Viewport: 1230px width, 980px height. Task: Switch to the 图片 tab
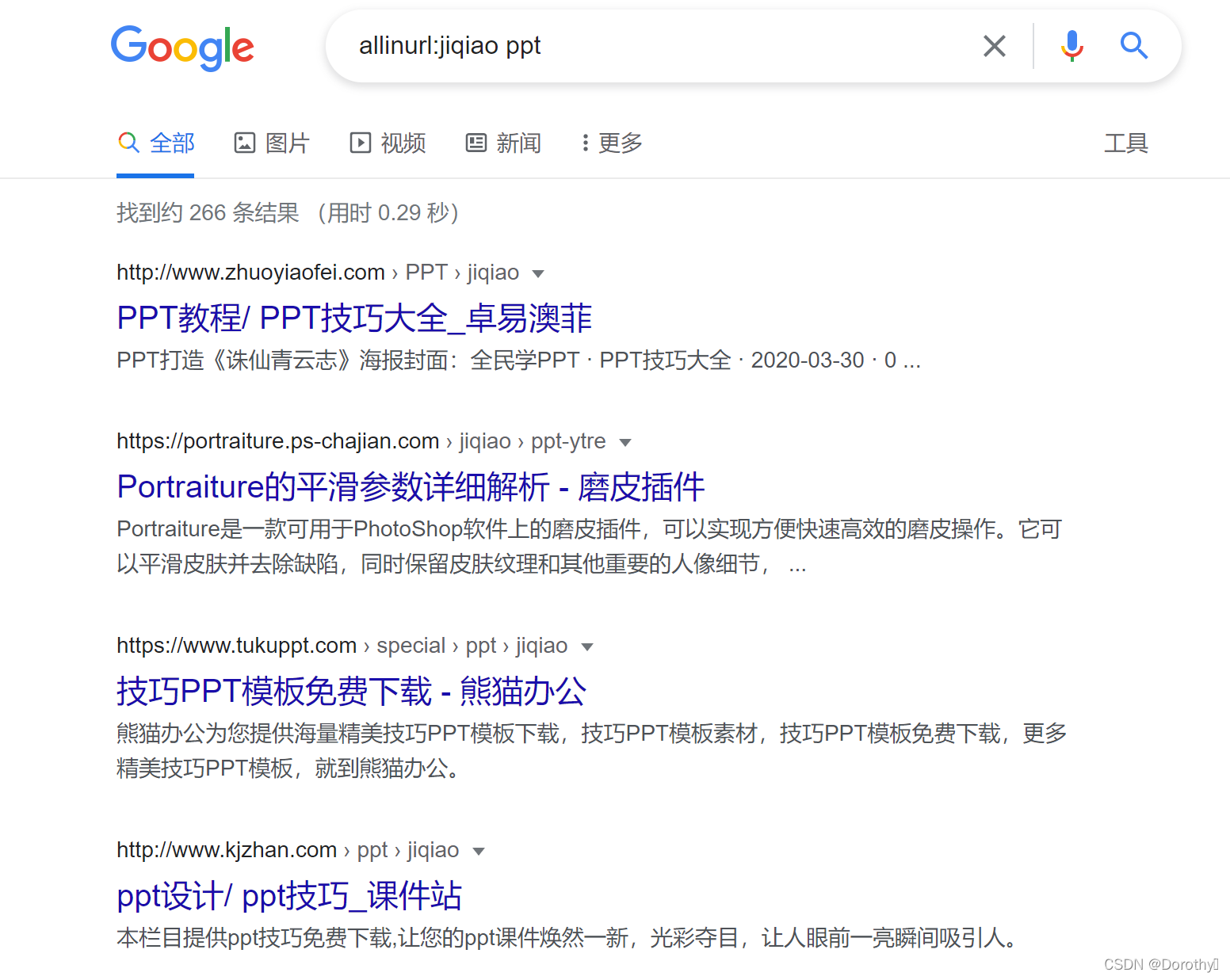pos(271,143)
